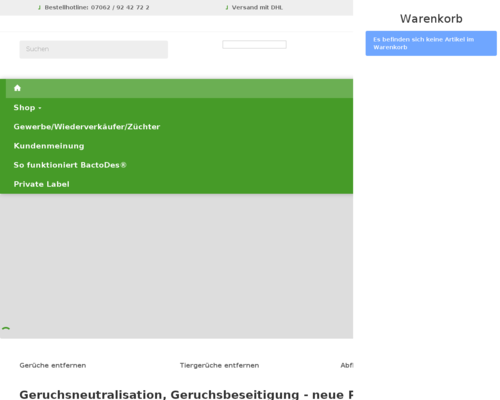Select the empty box beside the search field
The width and height of the screenshot is (500, 400).
coord(254,44)
